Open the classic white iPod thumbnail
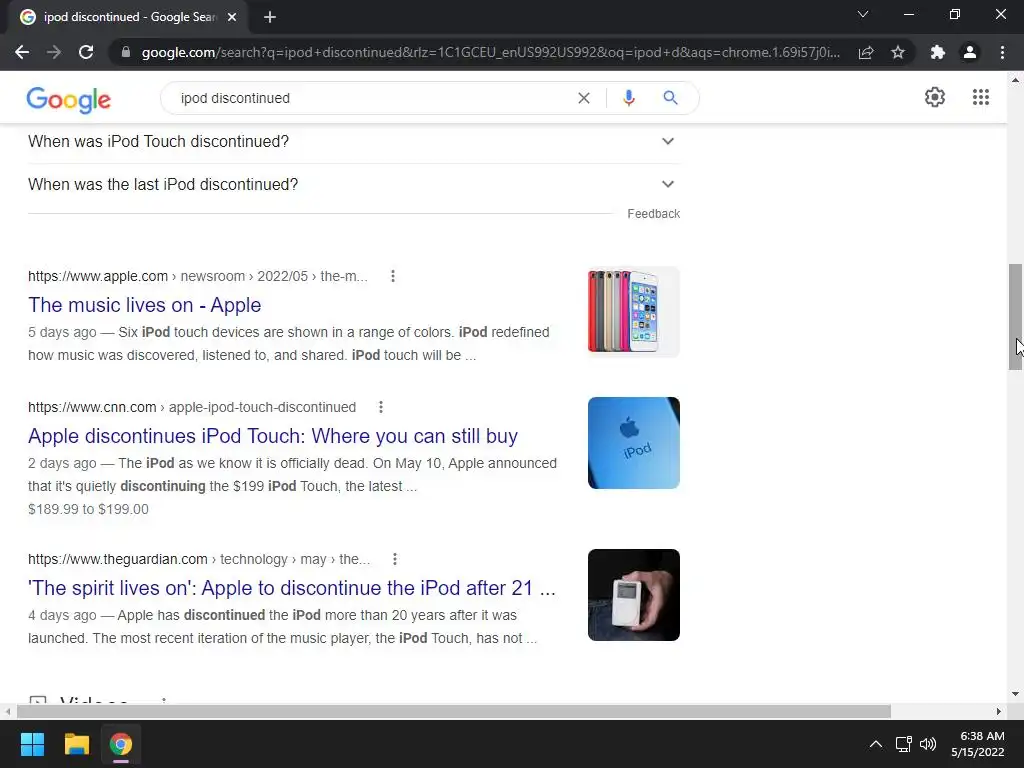1024x768 pixels. coord(633,595)
